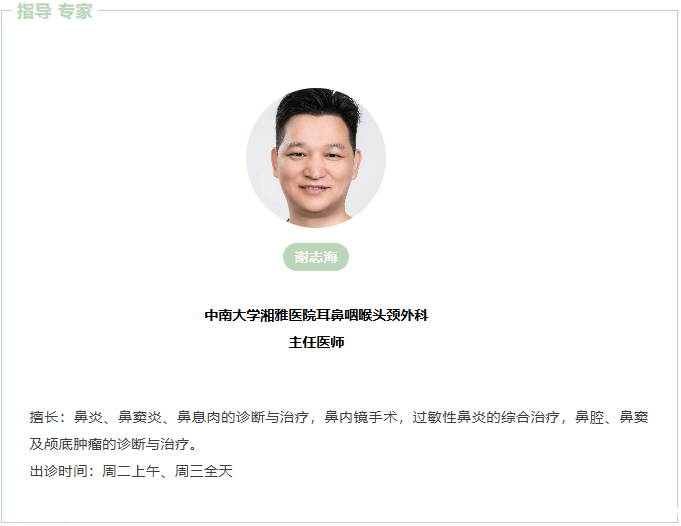The height and width of the screenshot is (526, 681).
Task: Click the green 谢志海 name badge
Action: [316, 257]
